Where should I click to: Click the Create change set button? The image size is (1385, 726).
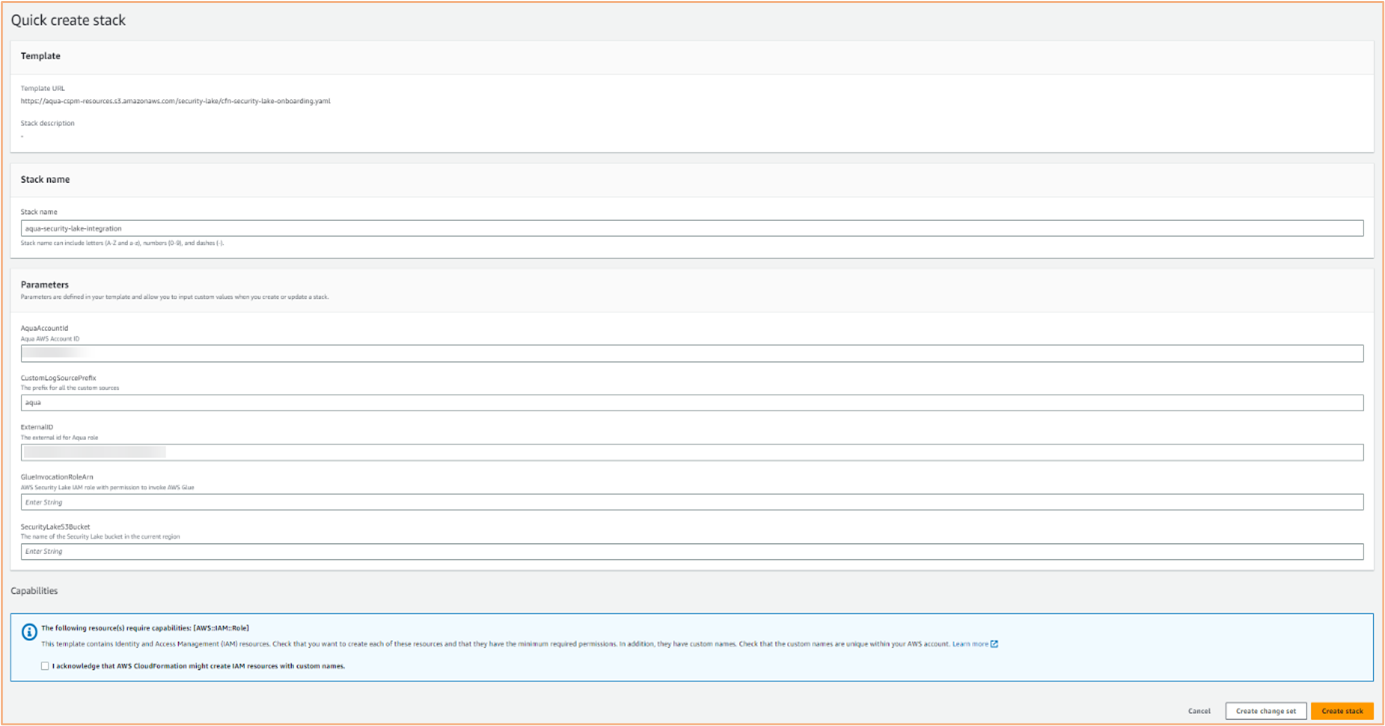click(x=1266, y=711)
